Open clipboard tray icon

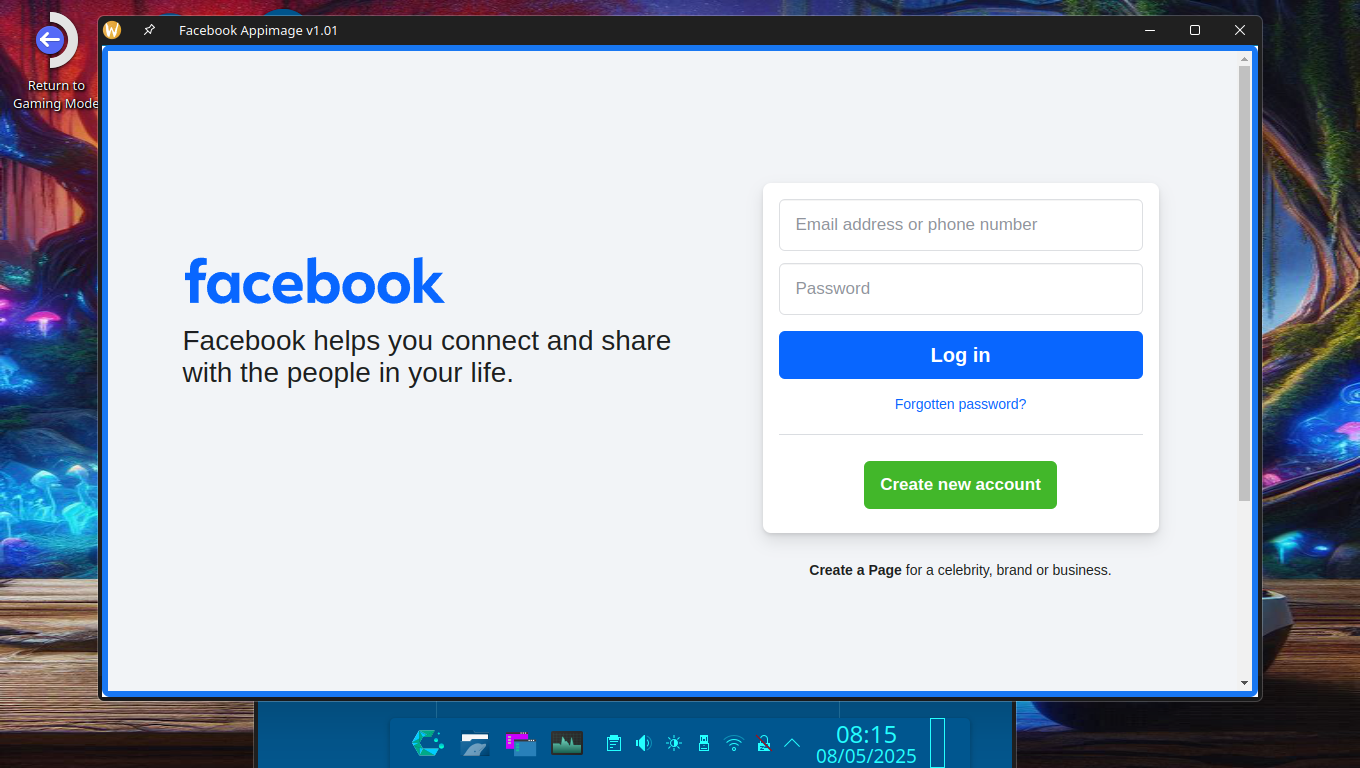point(614,743)
